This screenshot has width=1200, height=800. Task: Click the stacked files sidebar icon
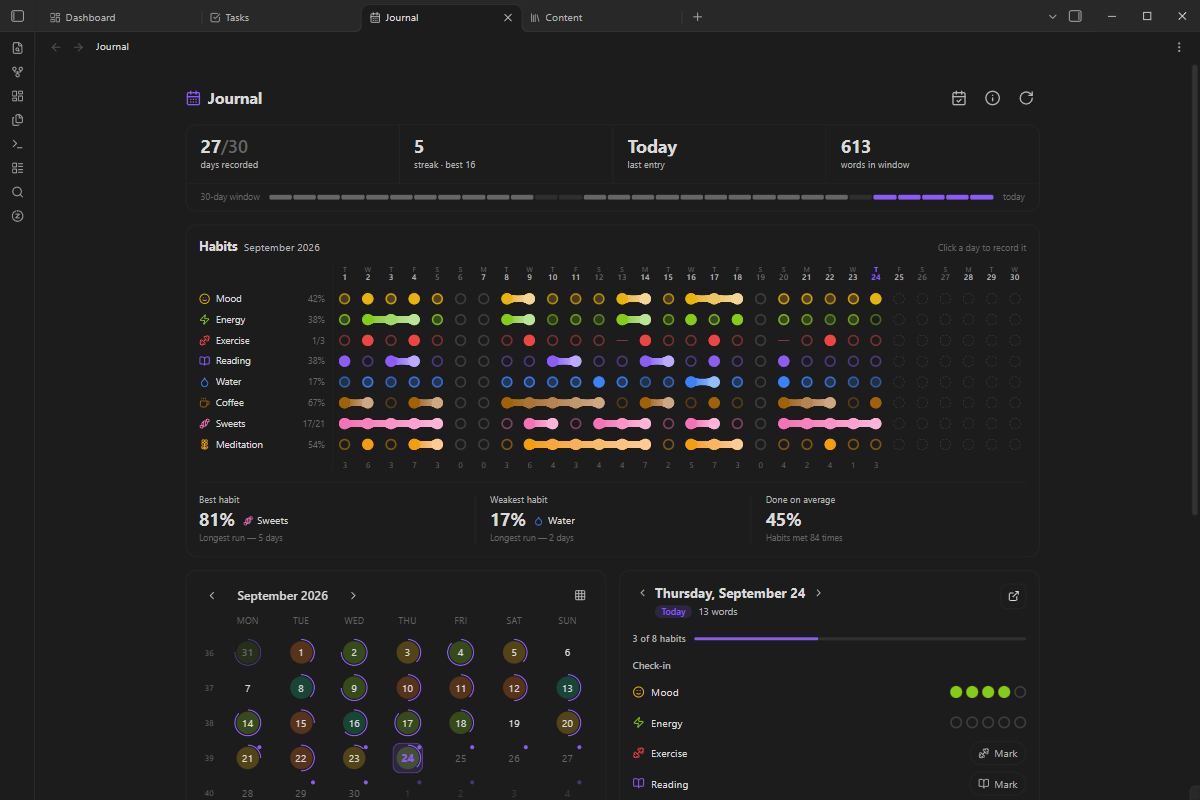click(17, 120)
